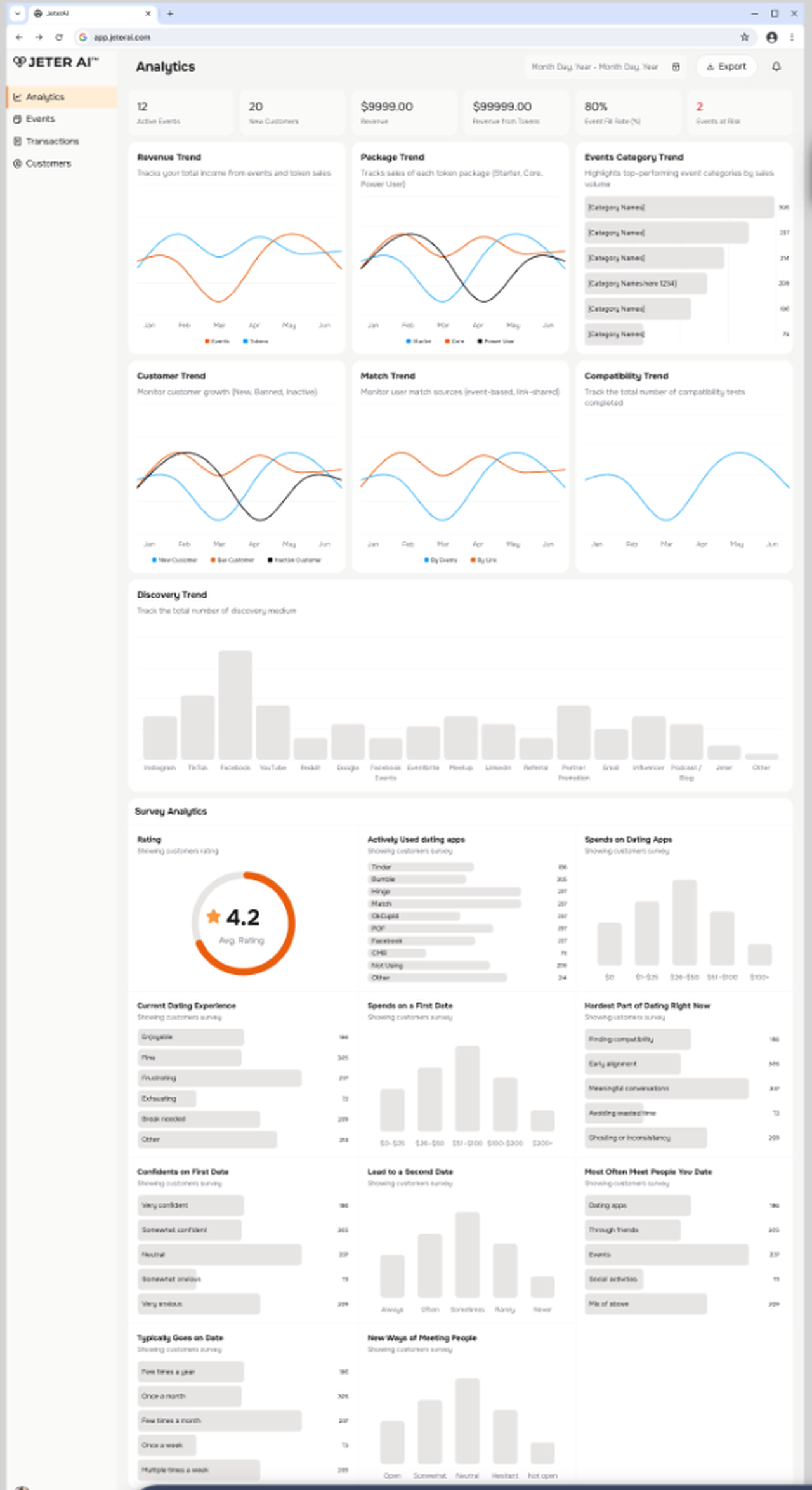
Task: Click the red "2" Events at Risk value
Action: point(700,107)
